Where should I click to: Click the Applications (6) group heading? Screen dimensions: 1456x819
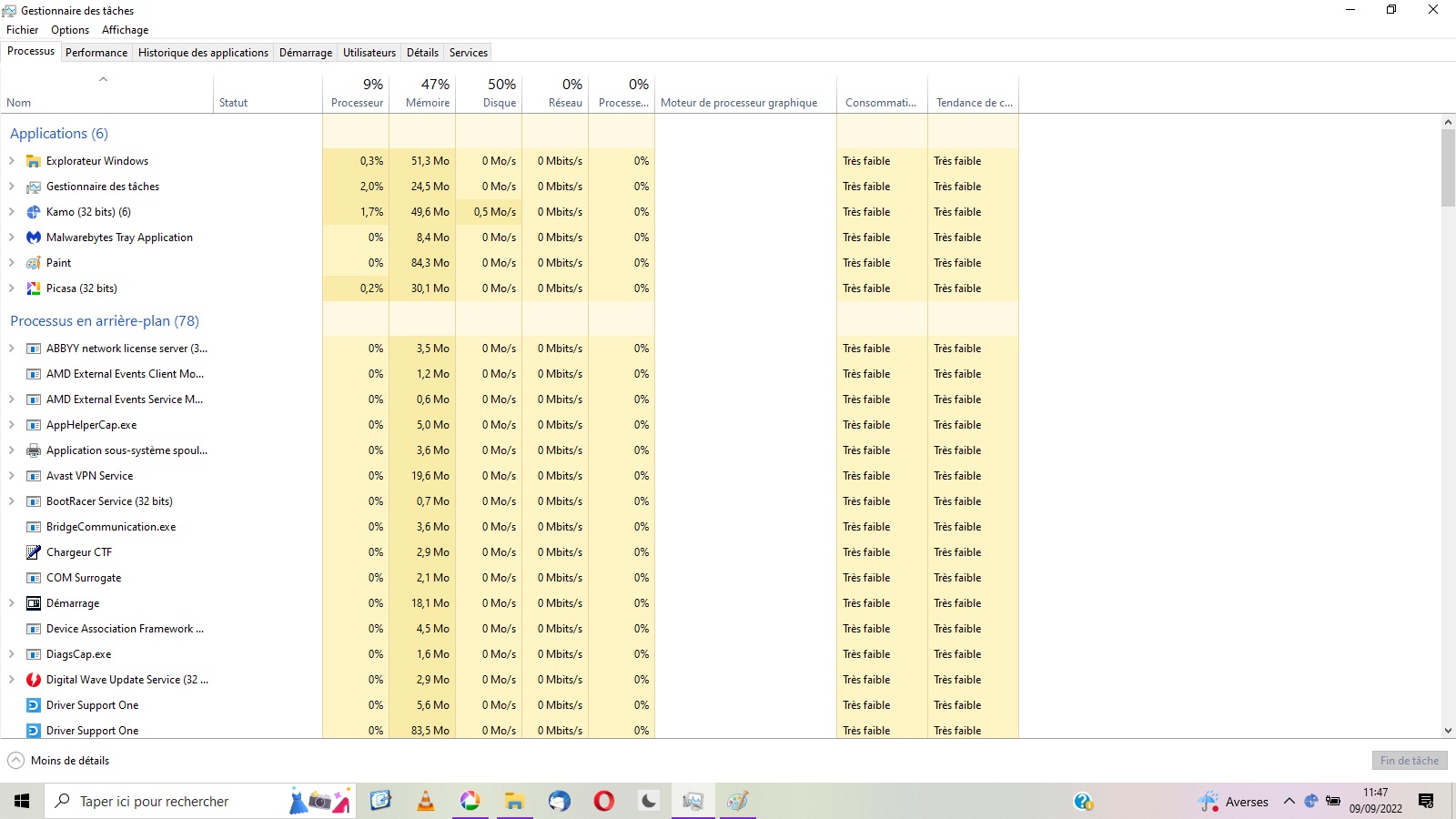point(59,134)
